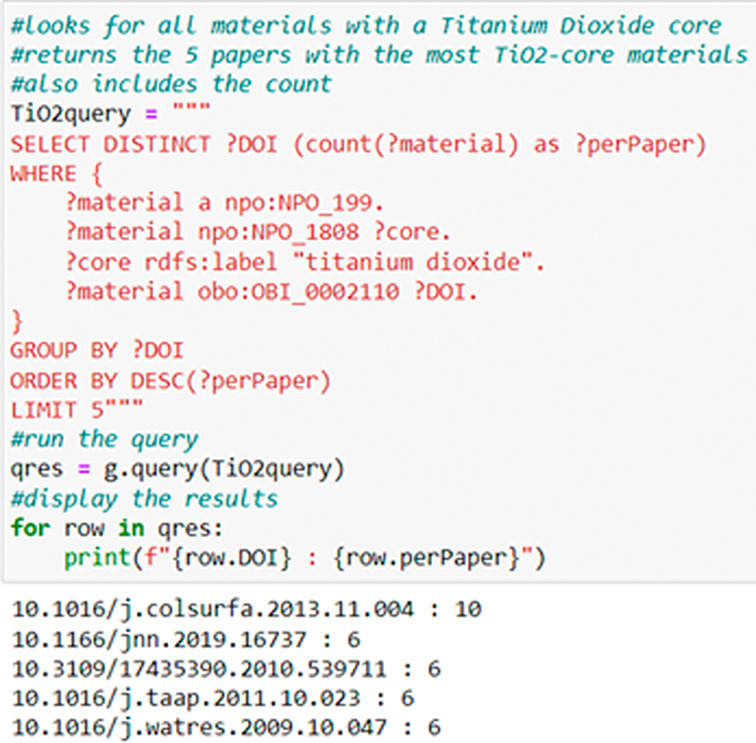Click the '#run the query' comment
This screenshot has height=743, width=756.
click(x=105, y=440)
